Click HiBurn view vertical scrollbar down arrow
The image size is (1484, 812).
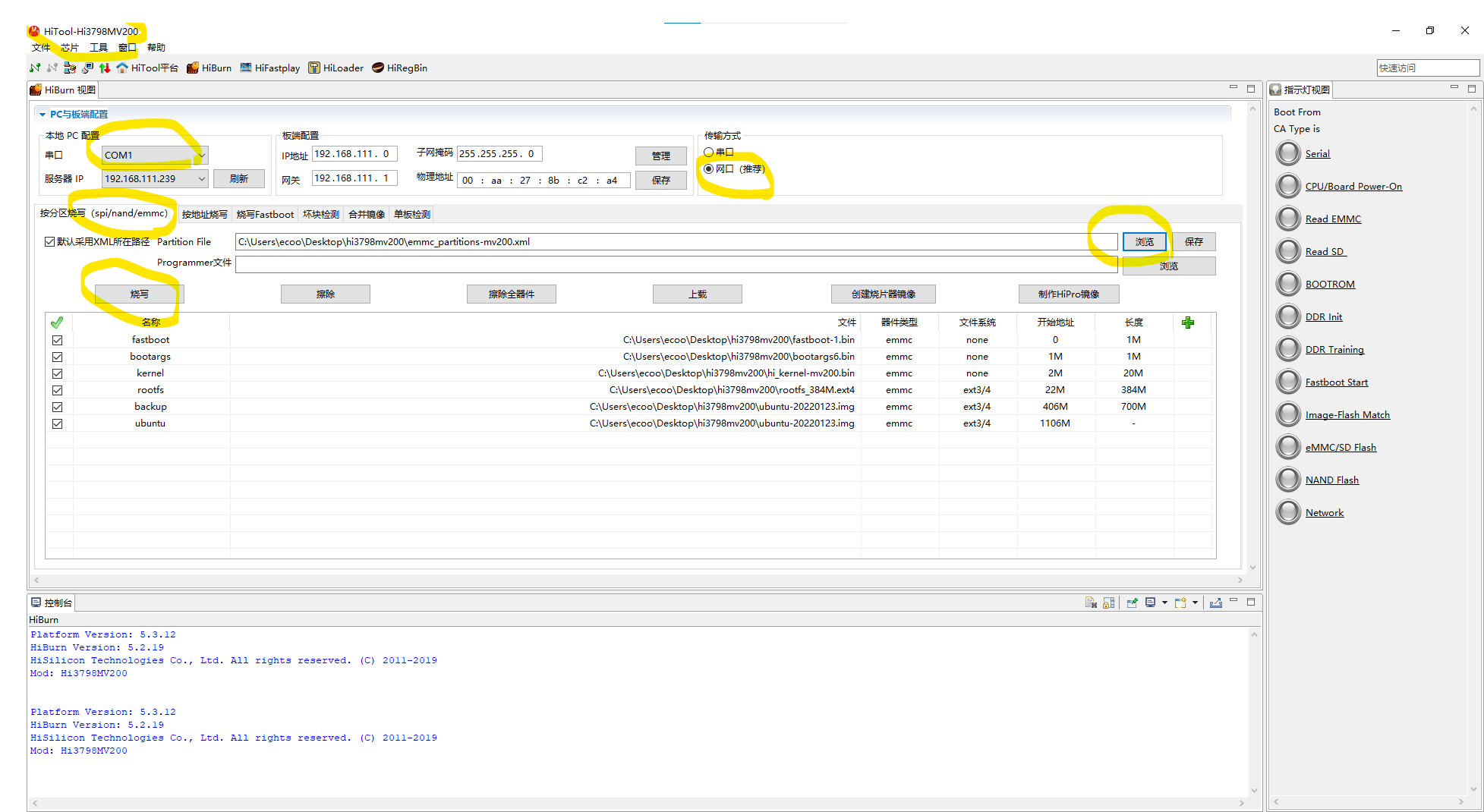coord(1252,568)
